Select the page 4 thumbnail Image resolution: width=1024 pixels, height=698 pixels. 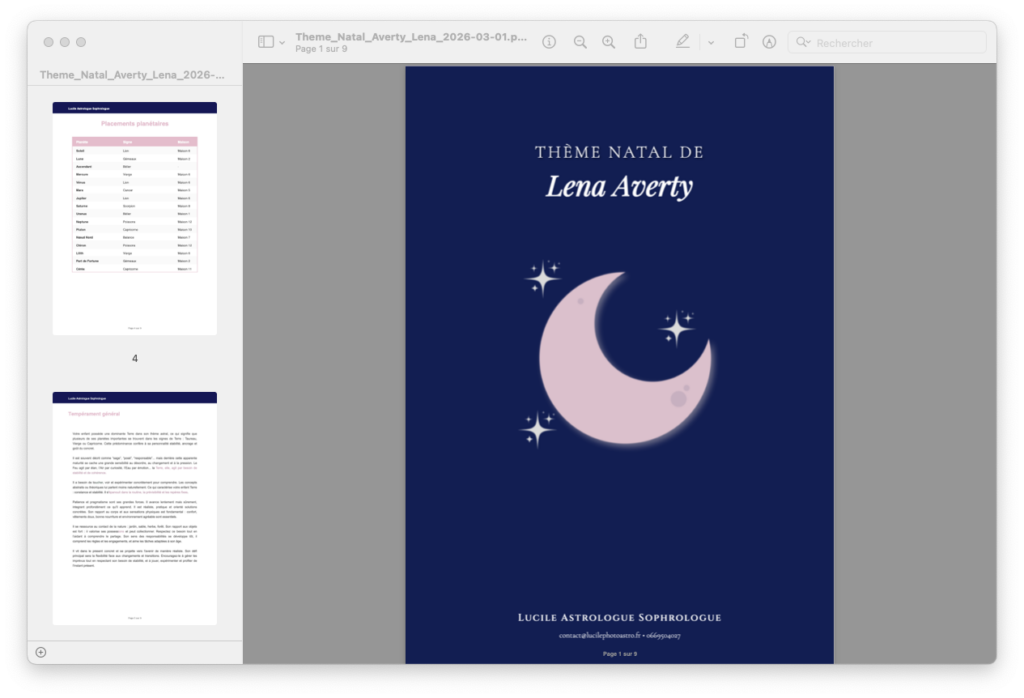(x=135, y=218)
